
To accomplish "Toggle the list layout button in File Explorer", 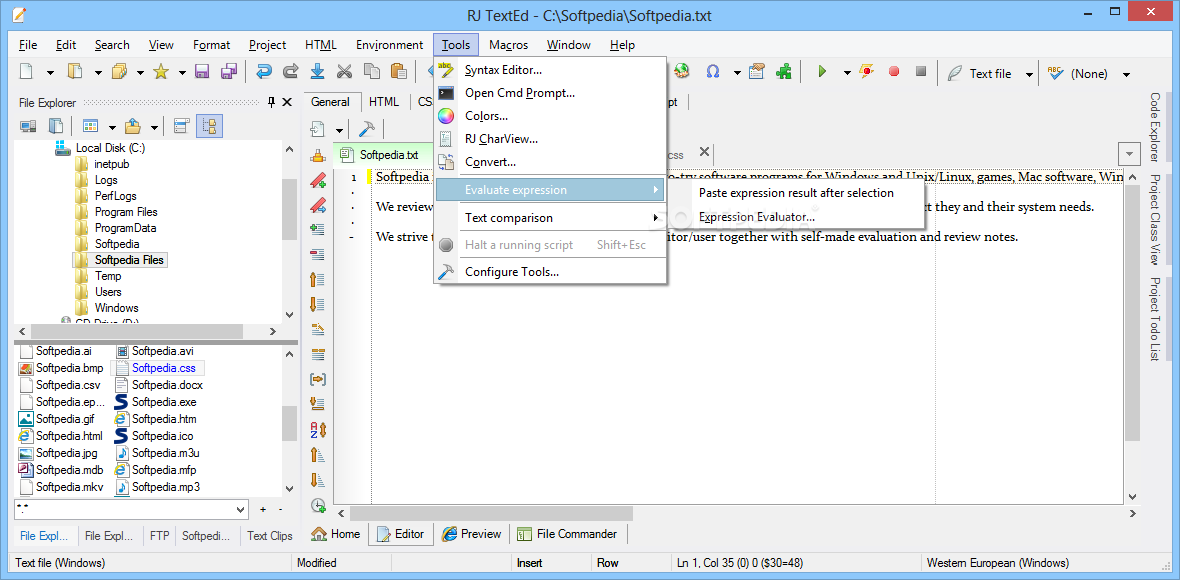I will click(x=181, y=126).
